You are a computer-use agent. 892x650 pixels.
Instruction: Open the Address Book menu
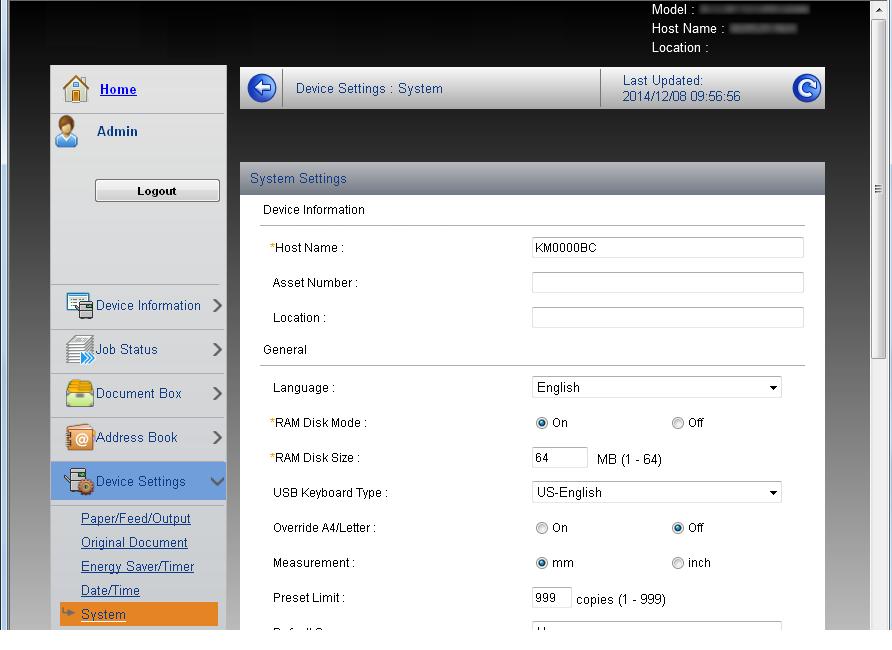point(138,438)
